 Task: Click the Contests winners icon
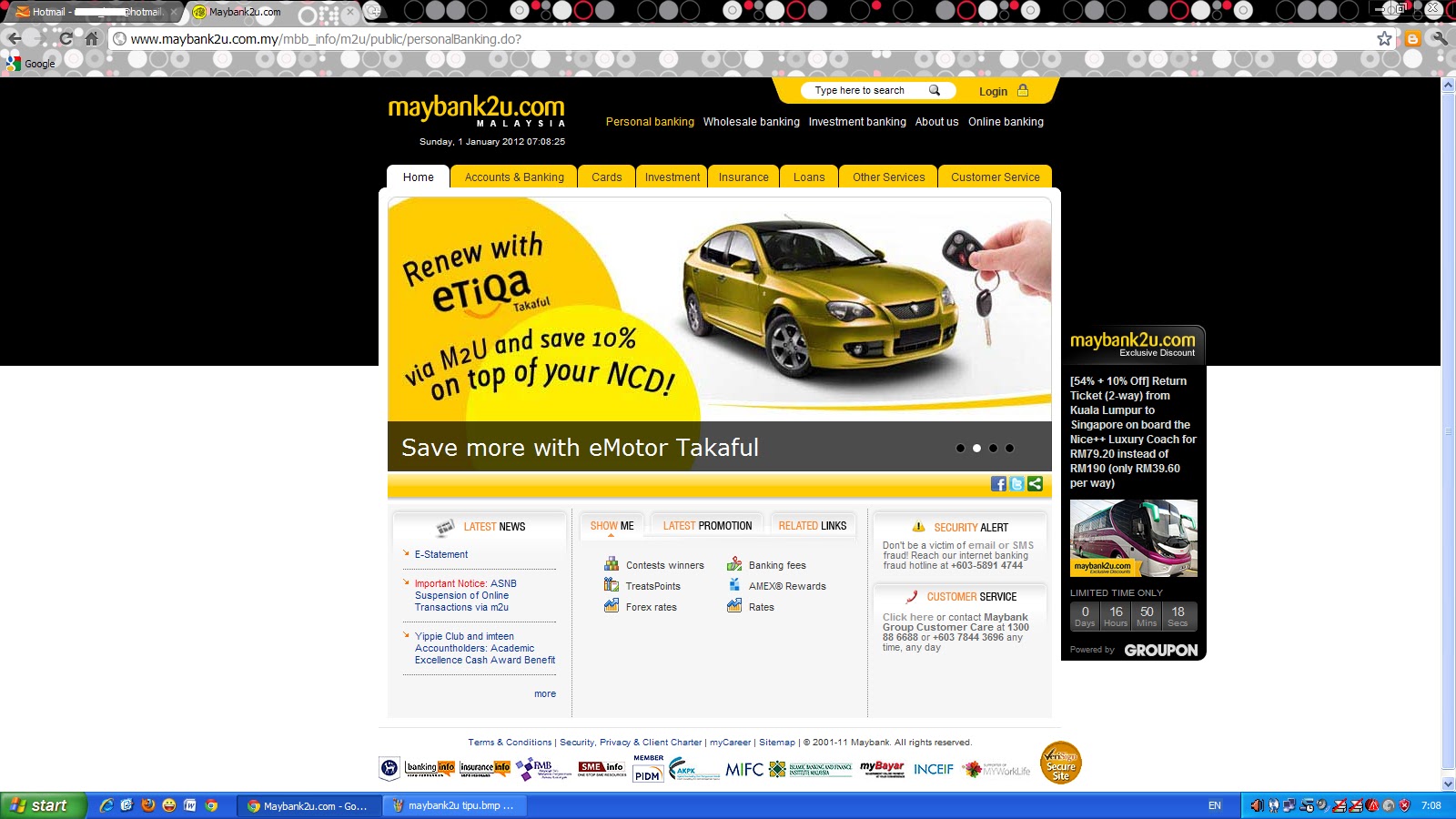tap(612, 564)
